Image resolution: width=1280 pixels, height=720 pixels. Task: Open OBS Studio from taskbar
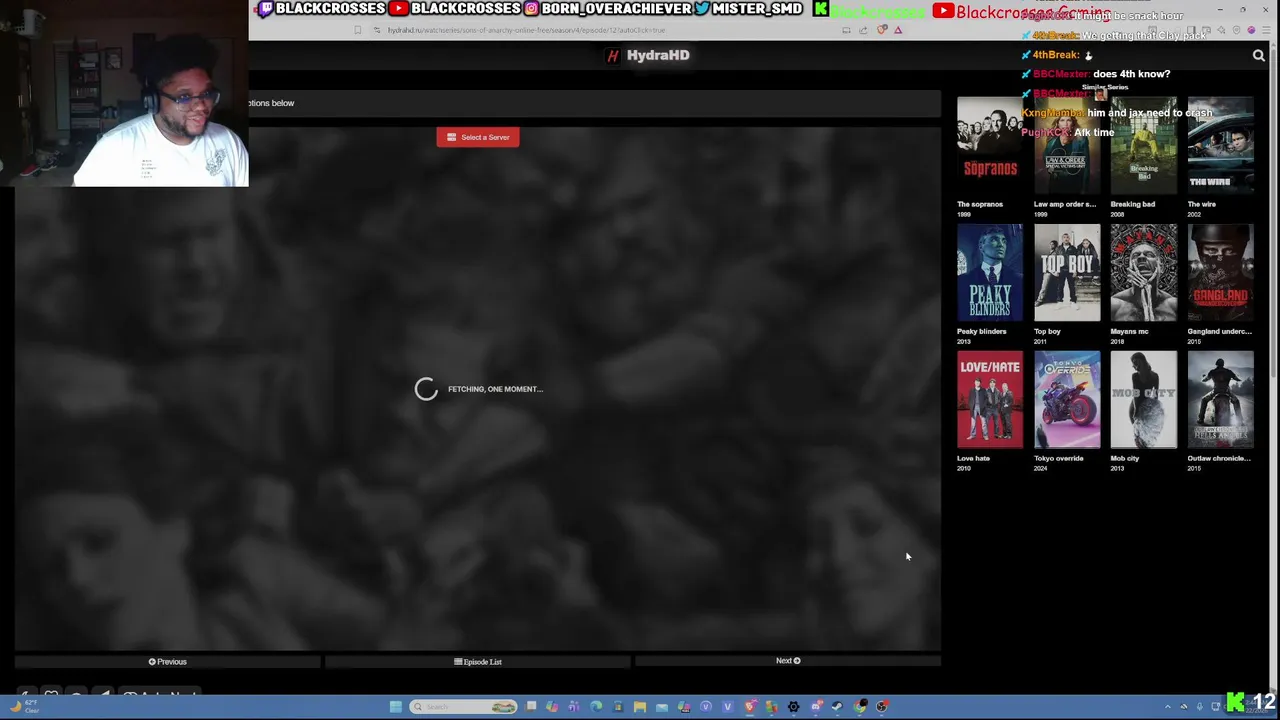pyautogui.click(x=881, y=707)
